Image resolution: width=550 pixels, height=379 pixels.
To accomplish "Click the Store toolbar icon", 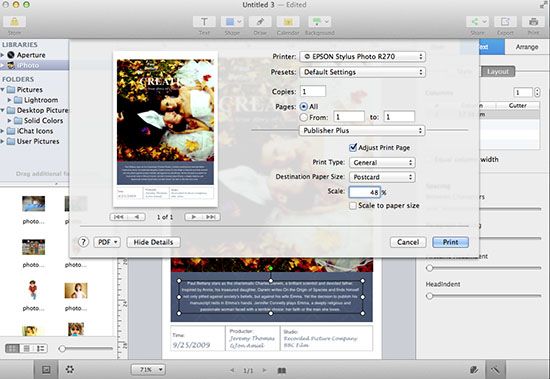I will click(x=14, y=22).
